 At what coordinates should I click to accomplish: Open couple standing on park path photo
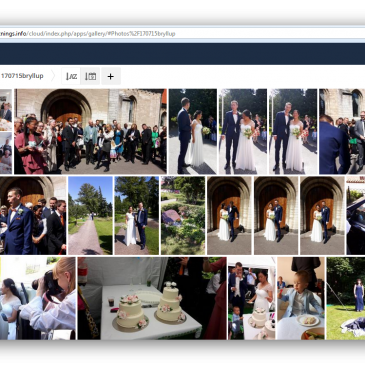(137, 216)
